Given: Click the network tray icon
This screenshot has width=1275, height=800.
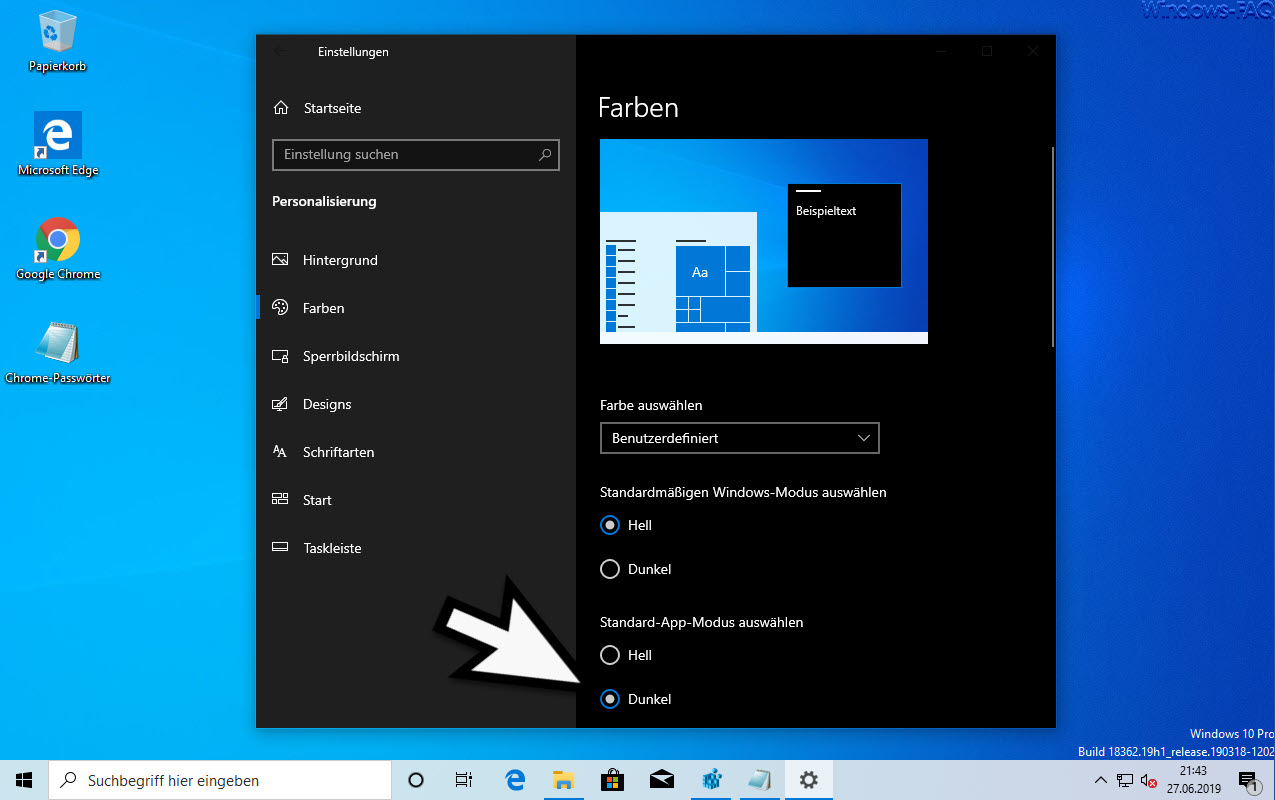Looking at the screenshot, I should pos(1125,780).
